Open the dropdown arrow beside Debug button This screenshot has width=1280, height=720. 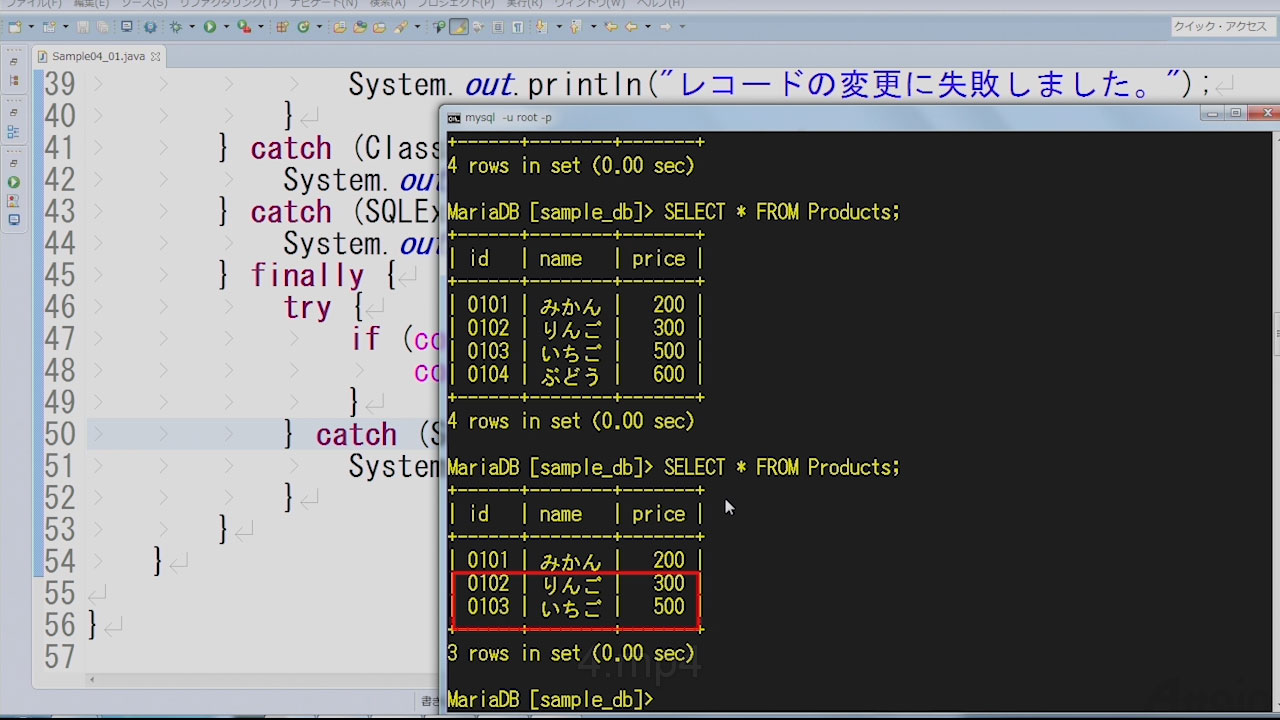click(191, 27)
